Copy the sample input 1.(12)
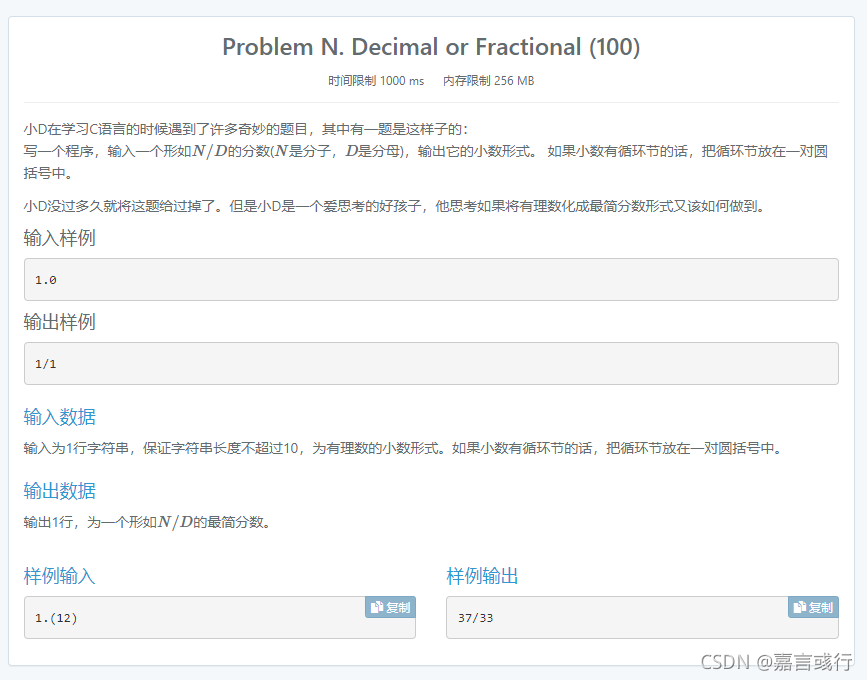This screenshot has width=867, height=680. pos(390,607)
